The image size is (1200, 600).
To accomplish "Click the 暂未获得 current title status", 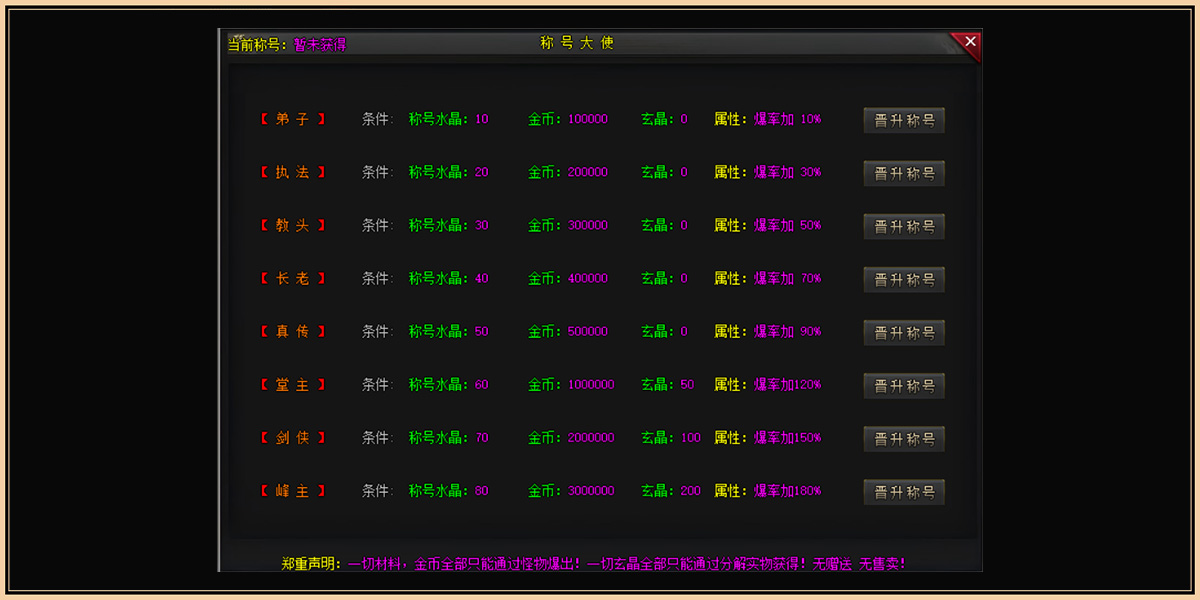I will [x=319, y=45].
